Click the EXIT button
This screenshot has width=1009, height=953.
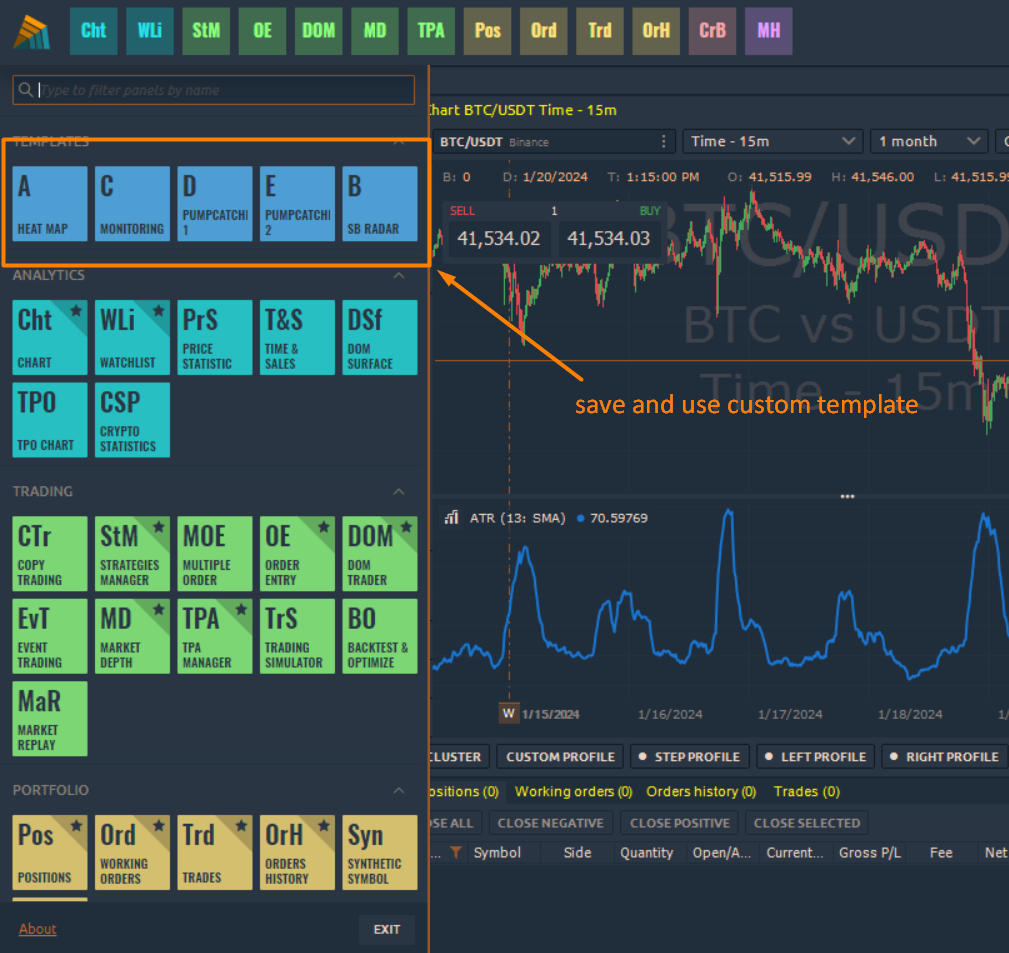pos(387,929)
